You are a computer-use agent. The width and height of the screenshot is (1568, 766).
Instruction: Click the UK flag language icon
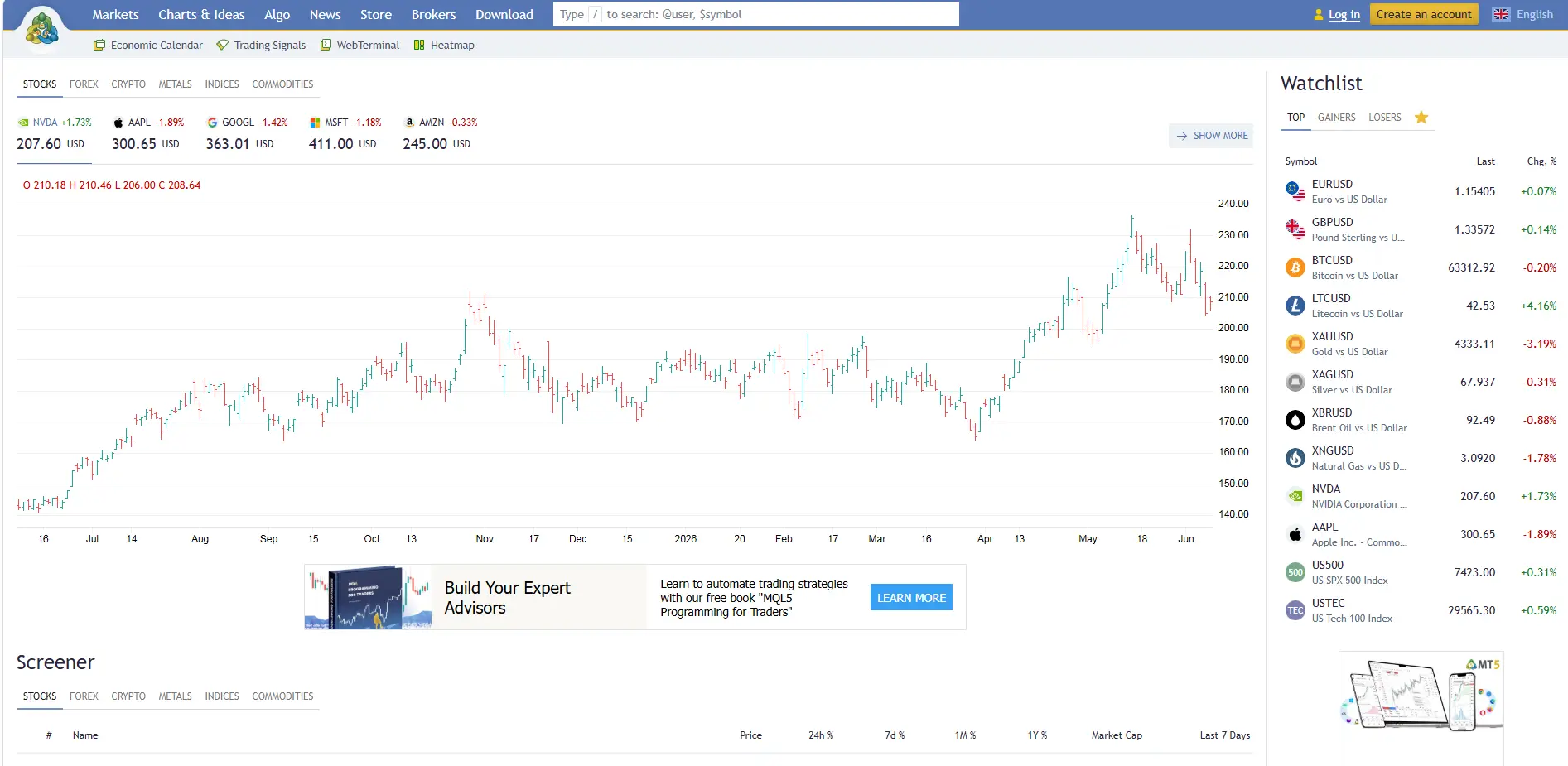click(1501, 14)
